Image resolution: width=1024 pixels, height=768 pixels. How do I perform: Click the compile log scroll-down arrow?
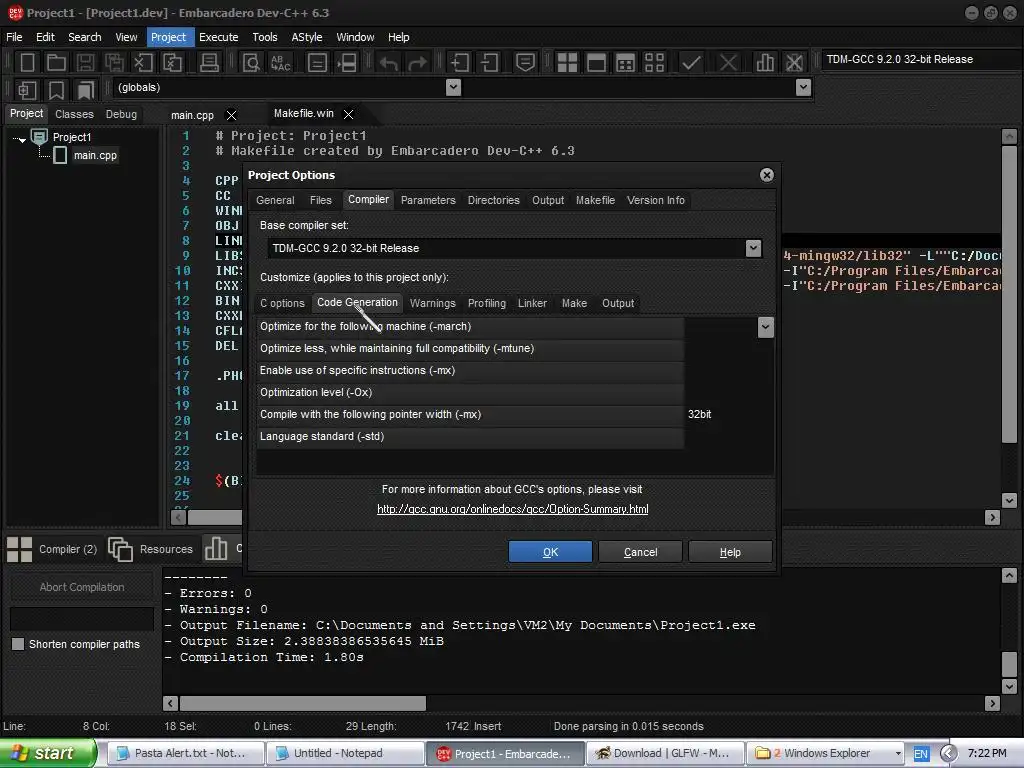tap(1010, 687)
